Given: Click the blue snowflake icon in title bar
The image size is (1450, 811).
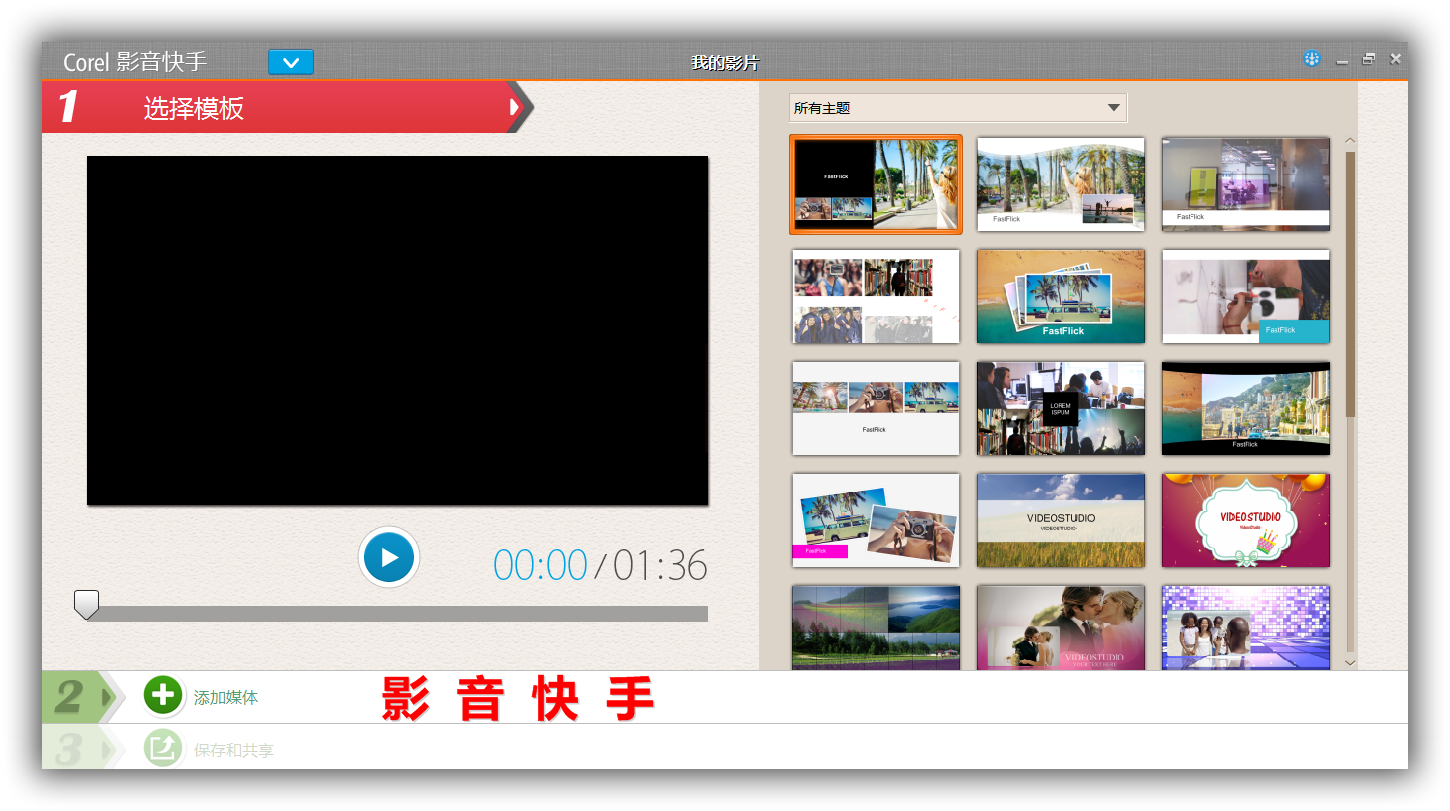Looking at the screenshot, I should tap(1311, 59).
